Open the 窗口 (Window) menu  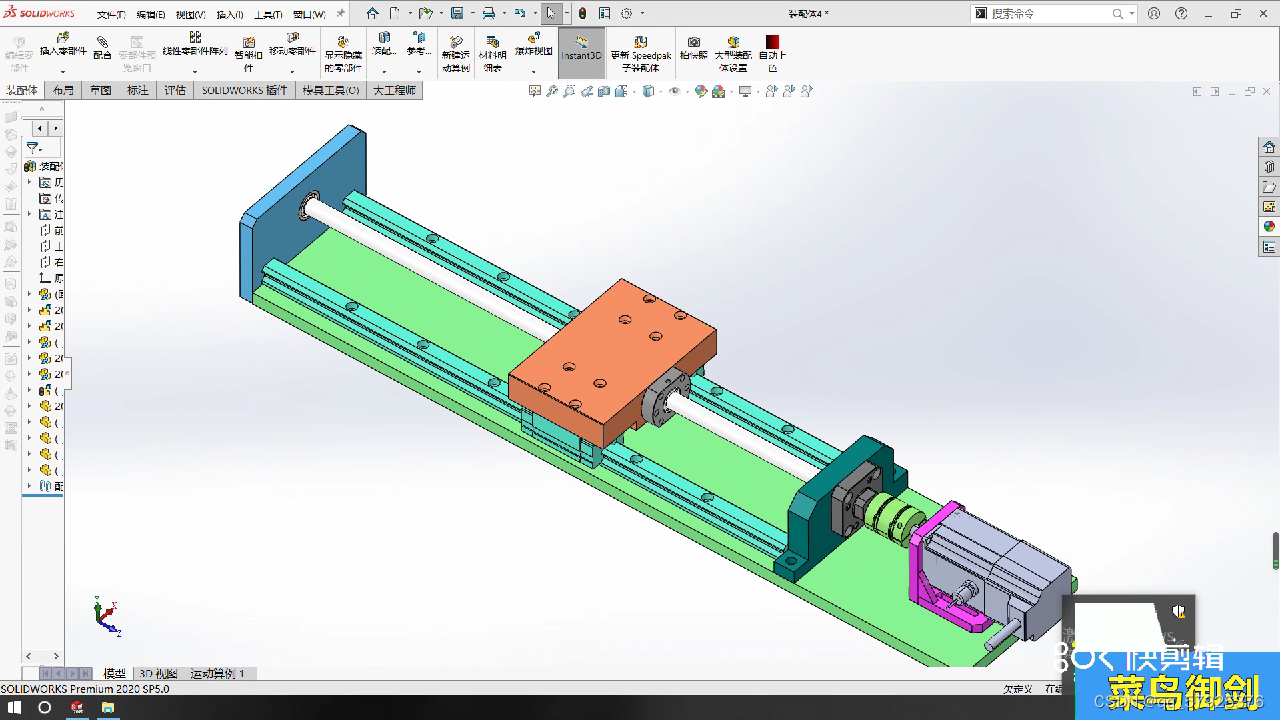tap(309, 15)
